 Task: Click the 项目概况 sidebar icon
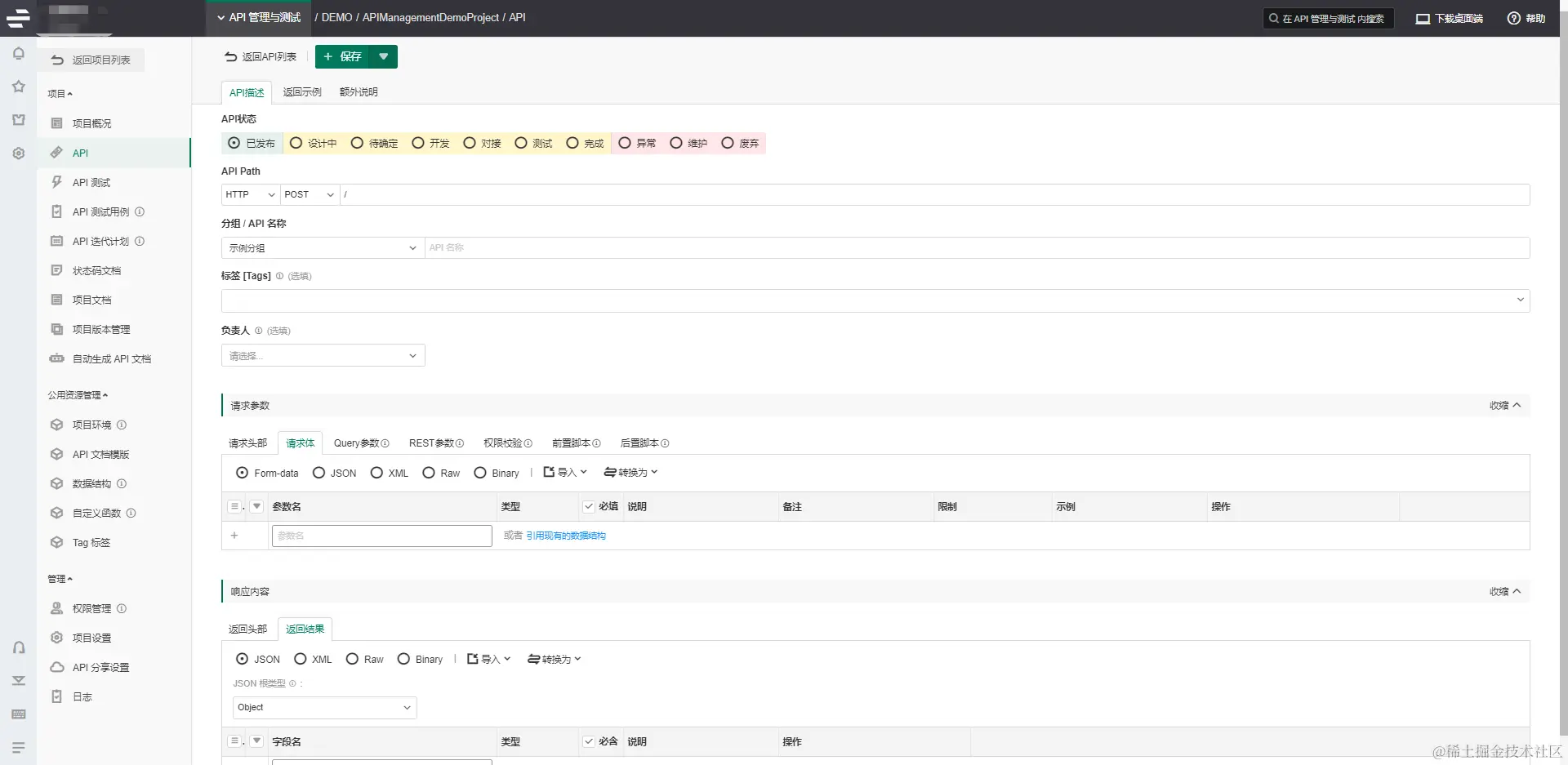pos(56,123)
